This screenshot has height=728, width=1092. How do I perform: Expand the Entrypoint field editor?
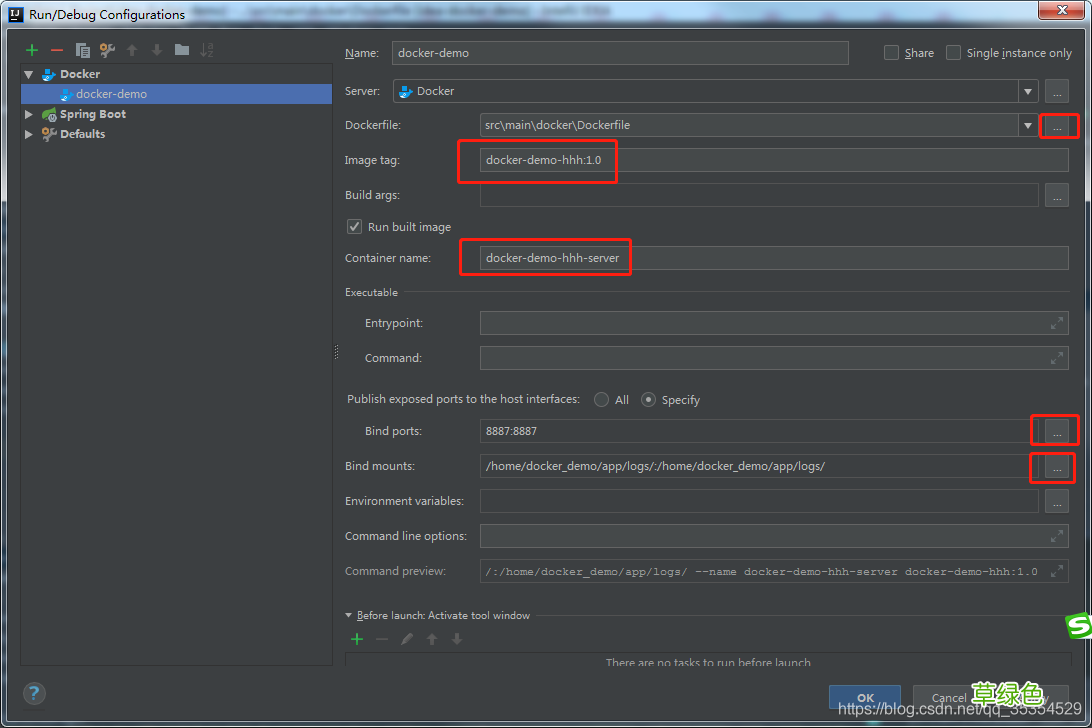1056,323
